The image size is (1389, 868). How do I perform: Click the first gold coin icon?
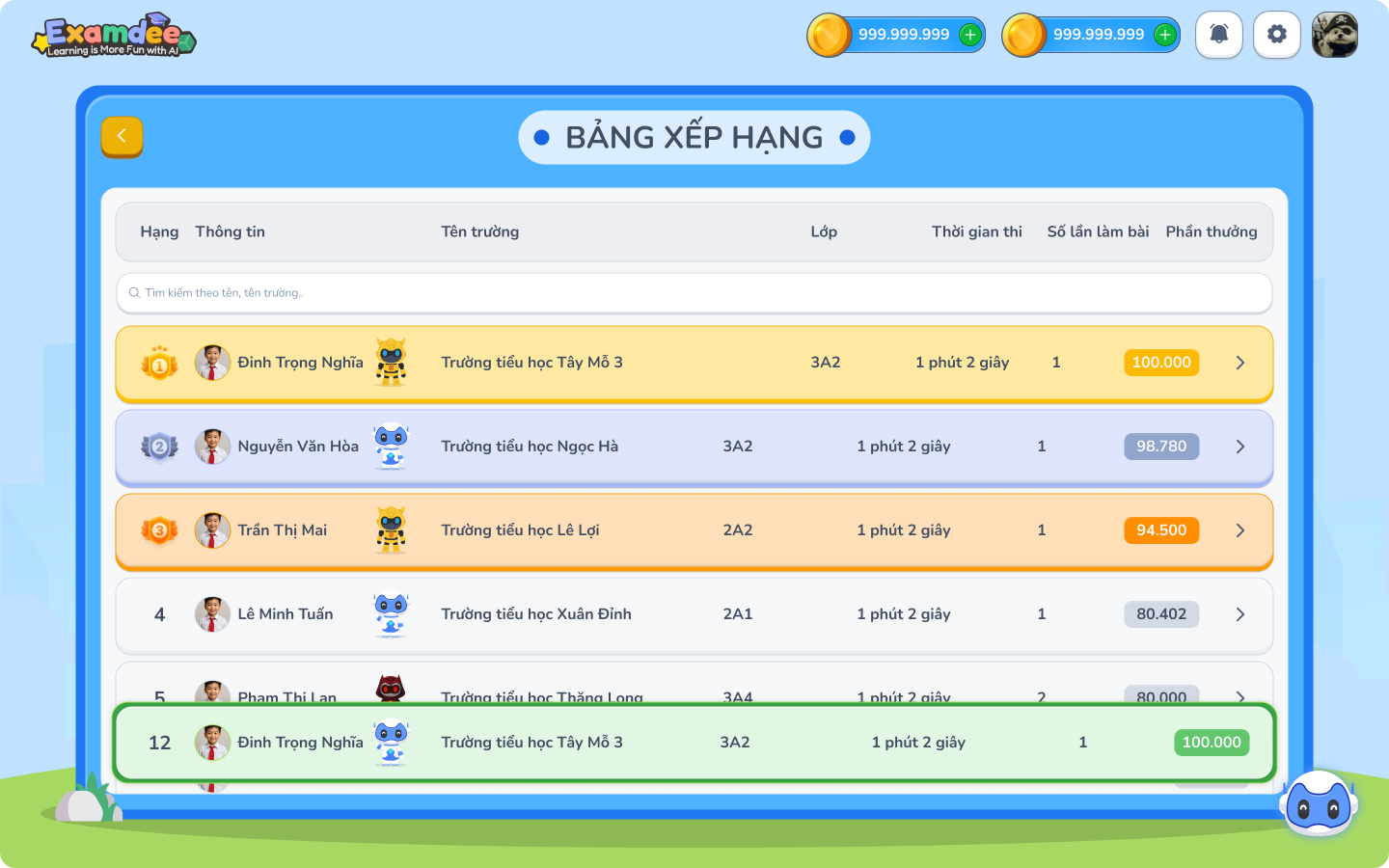(829, 35)
